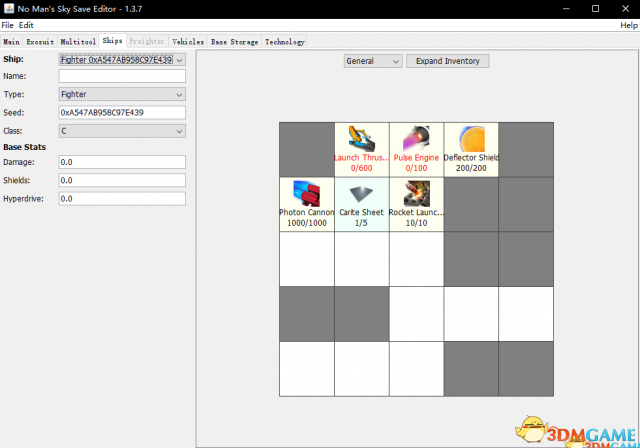This screenshot has width=640, height=448.
Task: Click the app icon in title bar
Action: tap(9, 9)
